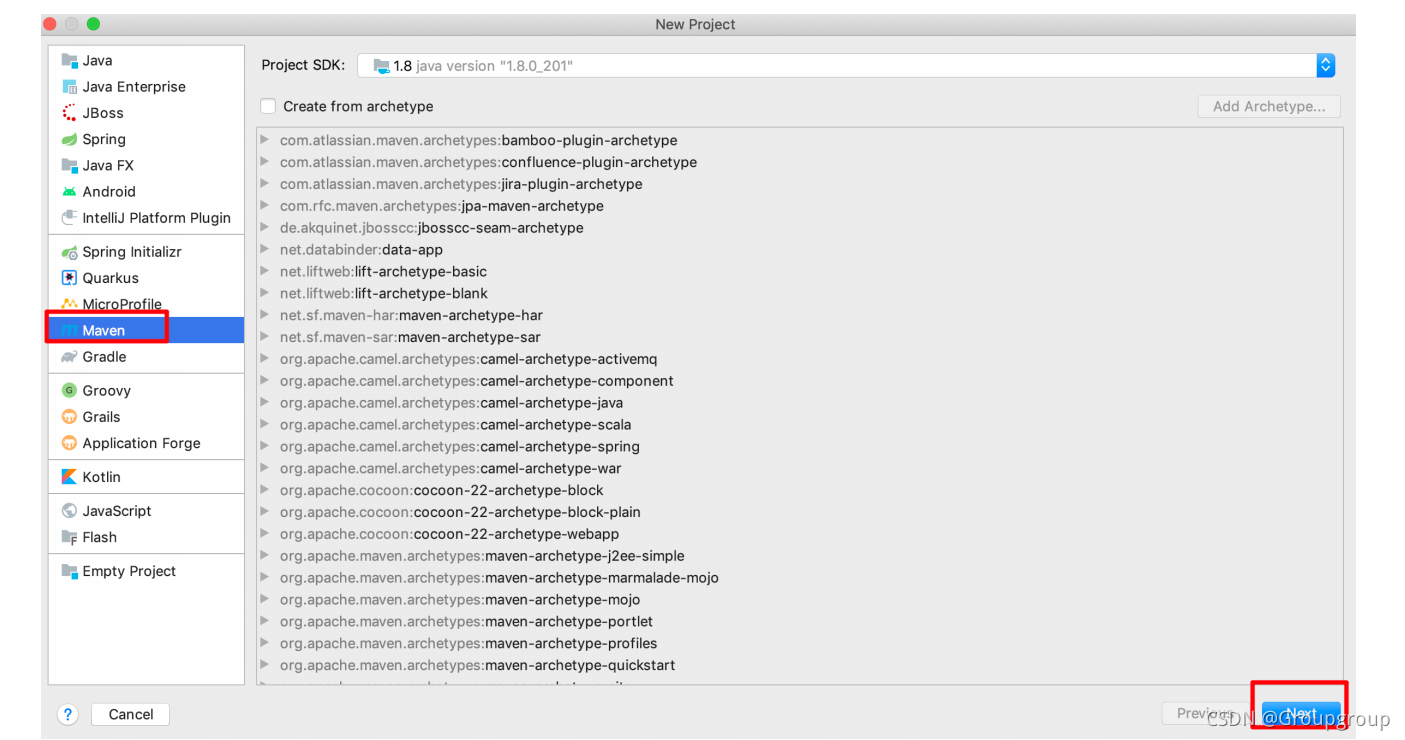Image resolution: width=1405 pixels, height=740 pixels.
Task: Click the IntelliJ Platform Plugin icon
Action: [x=69, y=218]
